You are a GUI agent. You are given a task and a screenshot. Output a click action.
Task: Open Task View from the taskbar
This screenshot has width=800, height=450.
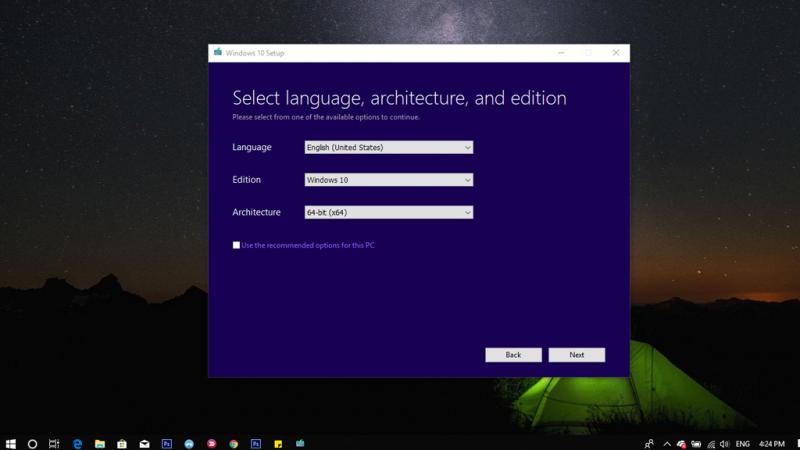coord(55,442)
